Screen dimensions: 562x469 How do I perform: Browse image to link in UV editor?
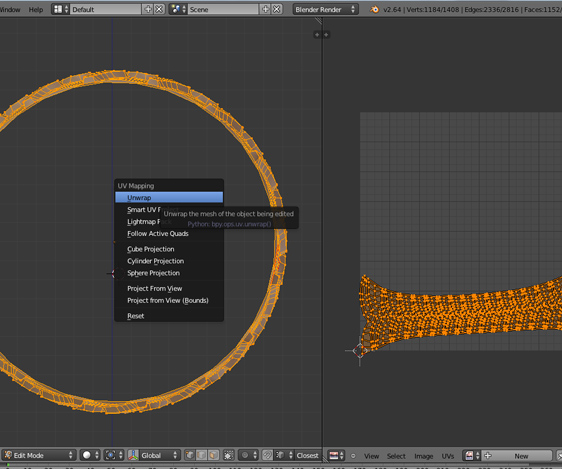point(472,456)
